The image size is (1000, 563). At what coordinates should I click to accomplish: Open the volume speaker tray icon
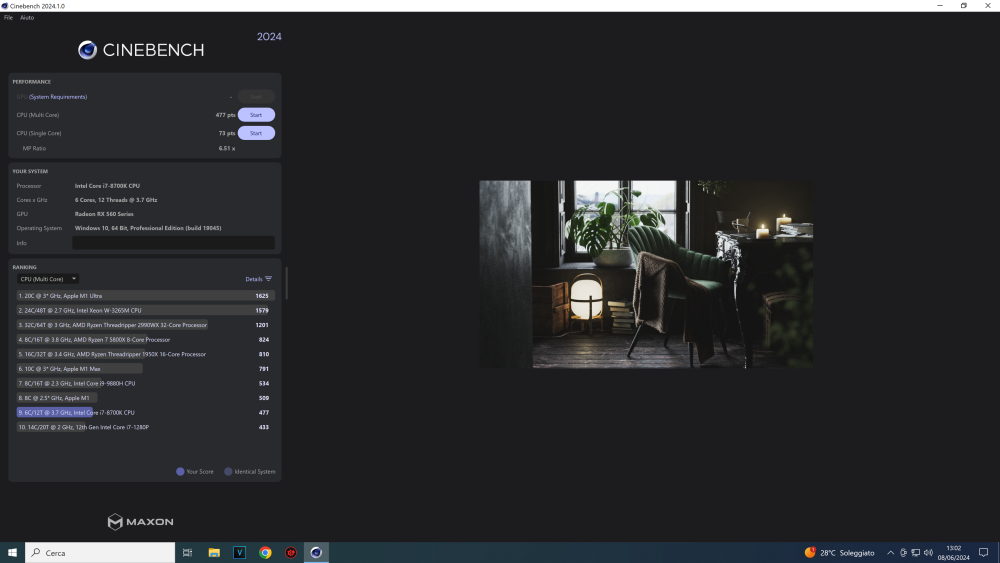(929, 553)
